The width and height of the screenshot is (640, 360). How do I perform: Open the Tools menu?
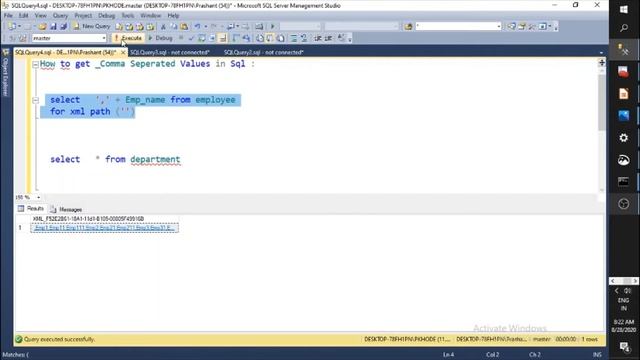tap(128, 16)
